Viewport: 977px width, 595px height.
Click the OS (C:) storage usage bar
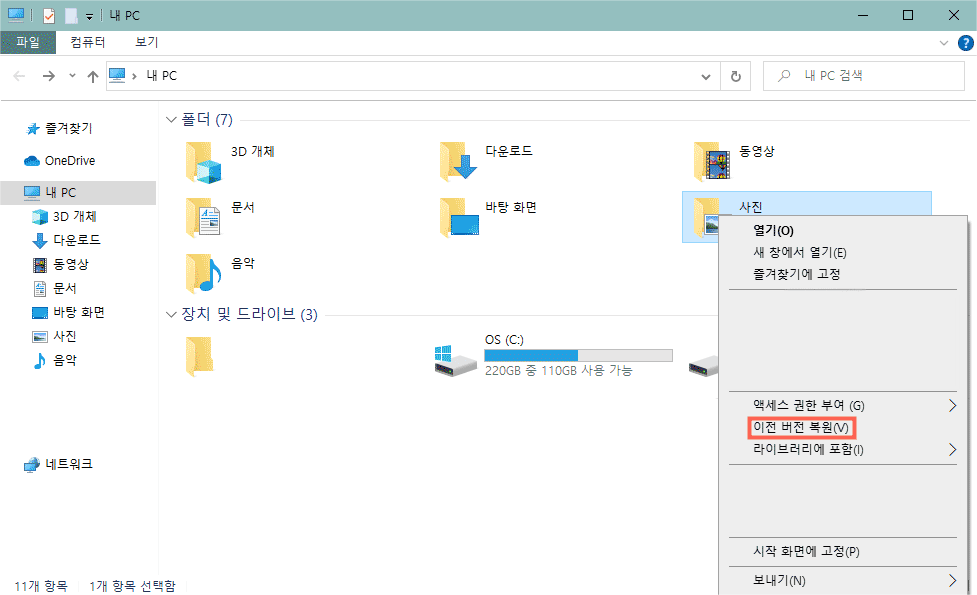click(578, 355)
